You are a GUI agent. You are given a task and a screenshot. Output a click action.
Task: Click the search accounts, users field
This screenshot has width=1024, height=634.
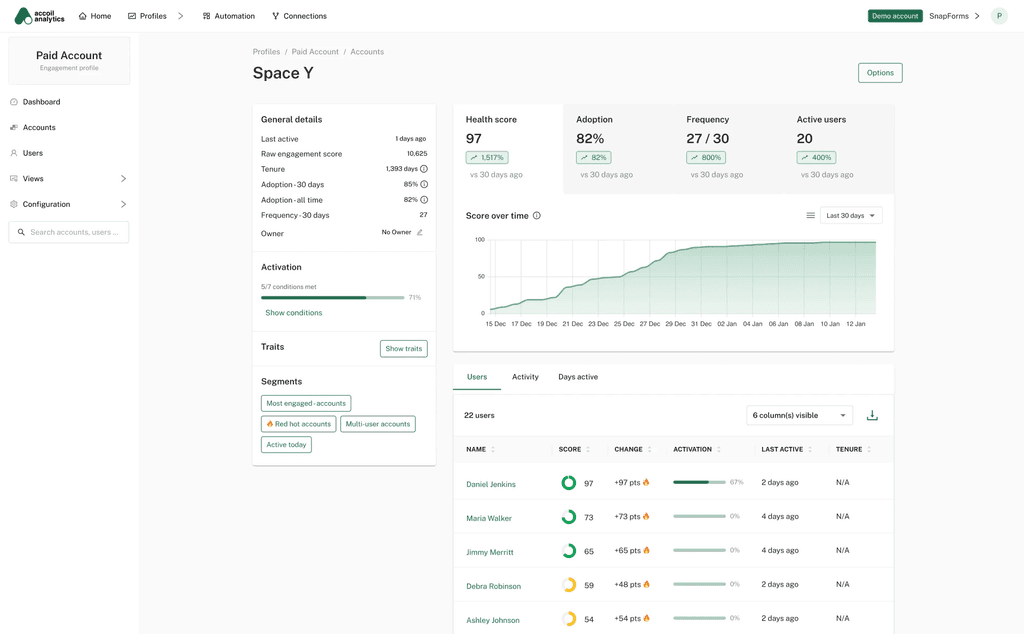69,232
